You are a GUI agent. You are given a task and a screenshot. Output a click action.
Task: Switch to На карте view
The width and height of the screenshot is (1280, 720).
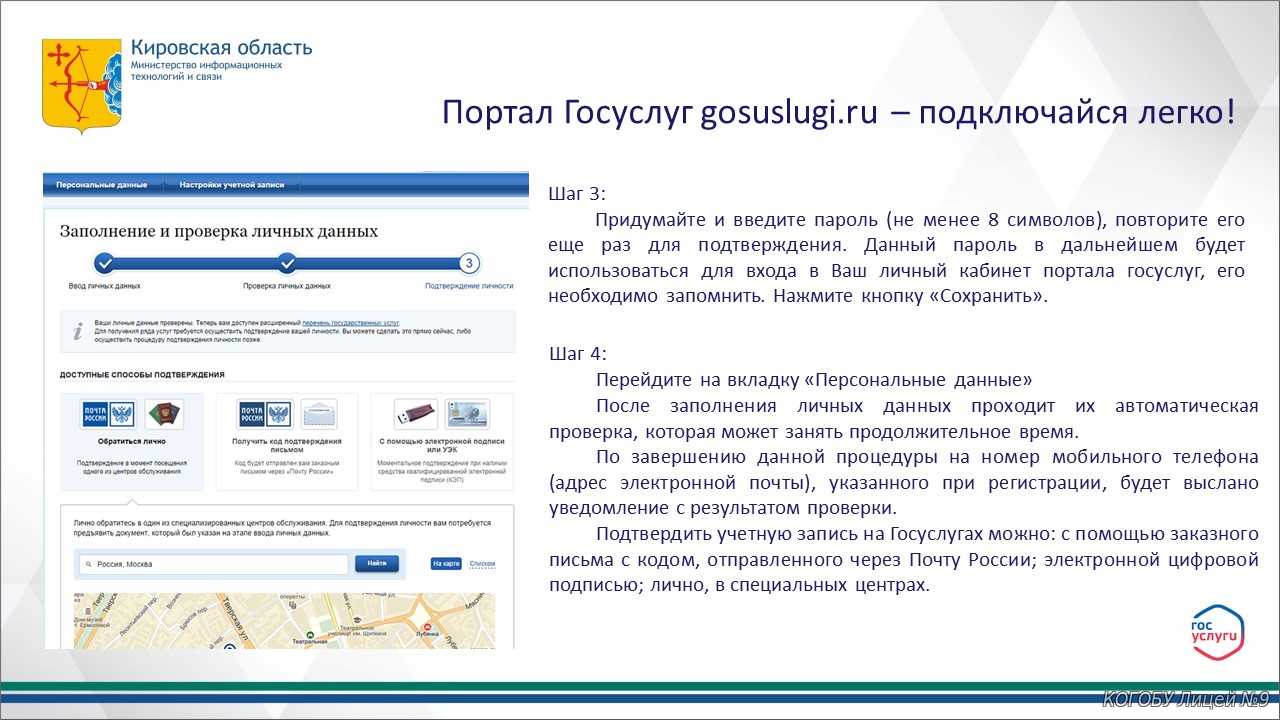(x=446, y=564)
